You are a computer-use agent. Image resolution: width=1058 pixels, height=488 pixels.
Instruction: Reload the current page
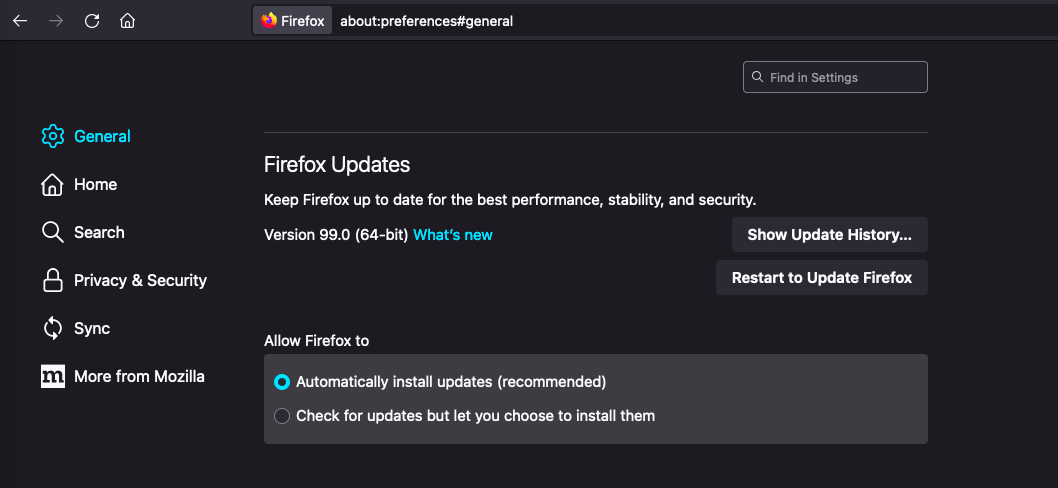click(x=92, y=20)
